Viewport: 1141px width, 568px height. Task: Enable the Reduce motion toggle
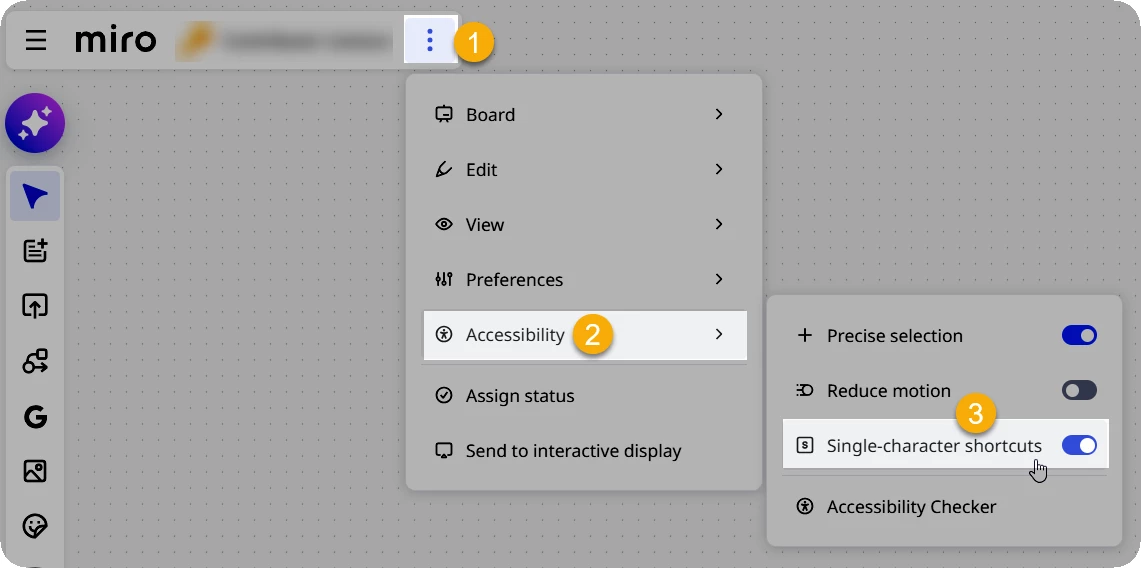click(1079, 391)
